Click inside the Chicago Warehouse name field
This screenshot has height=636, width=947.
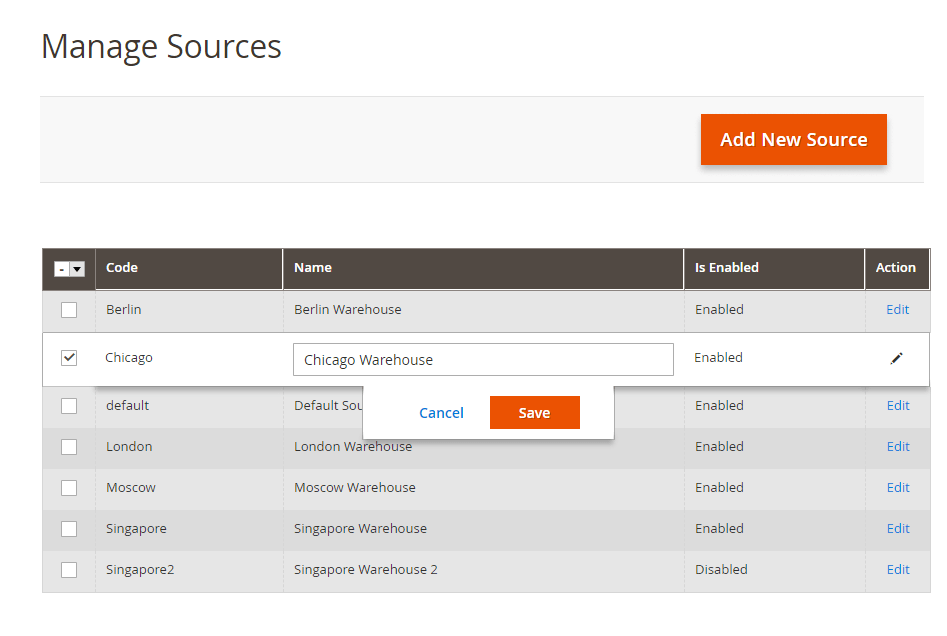tap(483, 359)
